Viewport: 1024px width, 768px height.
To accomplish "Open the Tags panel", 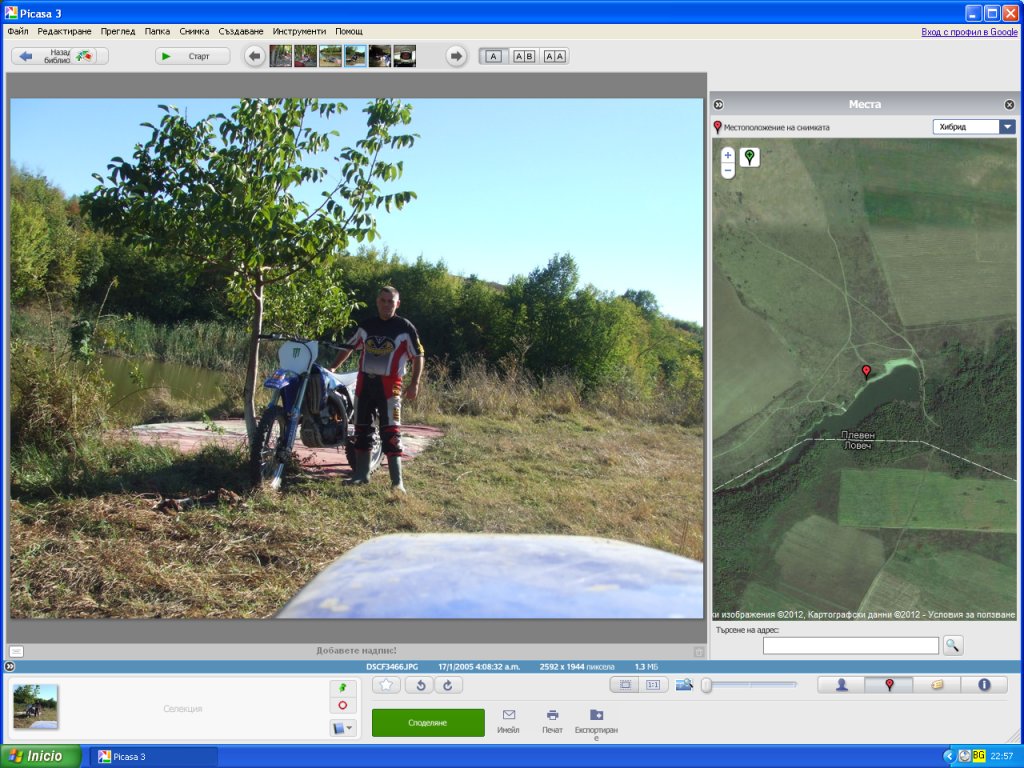I will click(936, 684).
